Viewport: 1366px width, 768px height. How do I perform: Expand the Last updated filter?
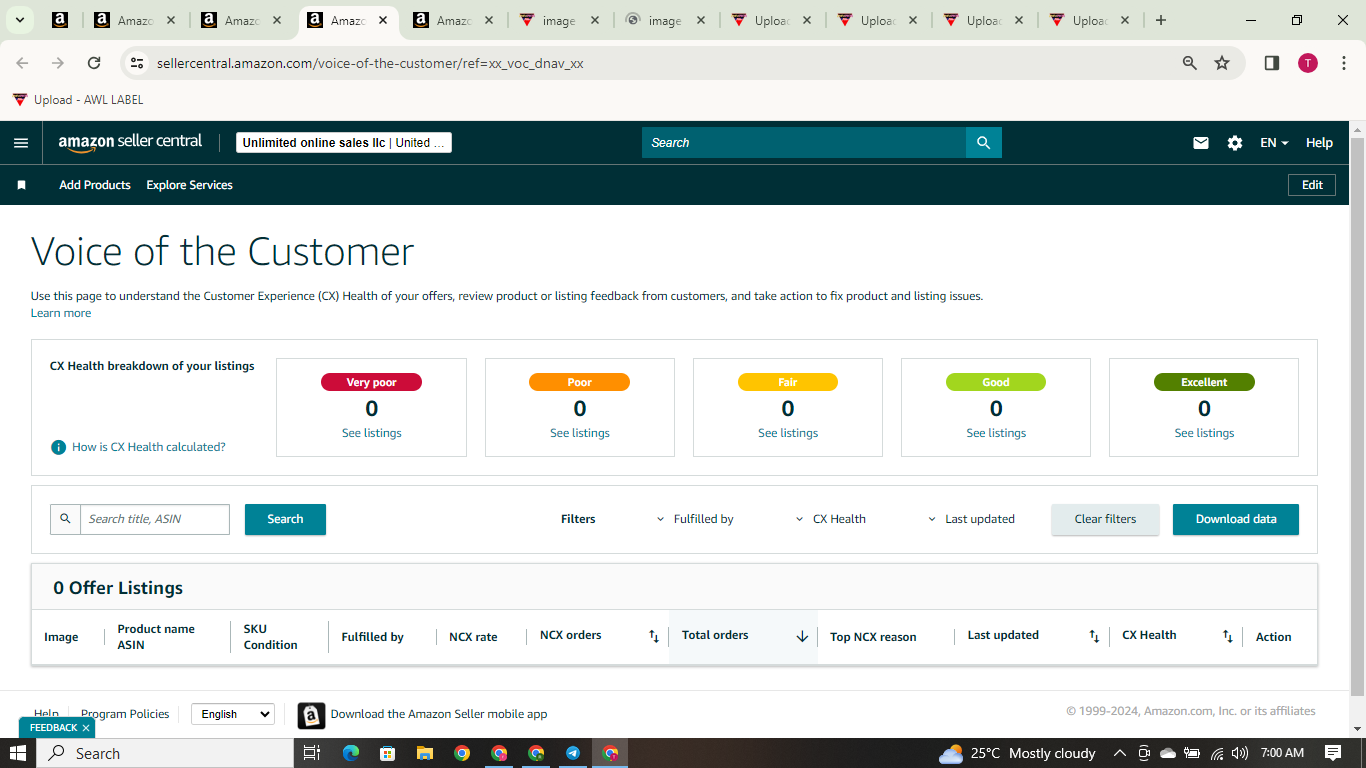[970, 519]
